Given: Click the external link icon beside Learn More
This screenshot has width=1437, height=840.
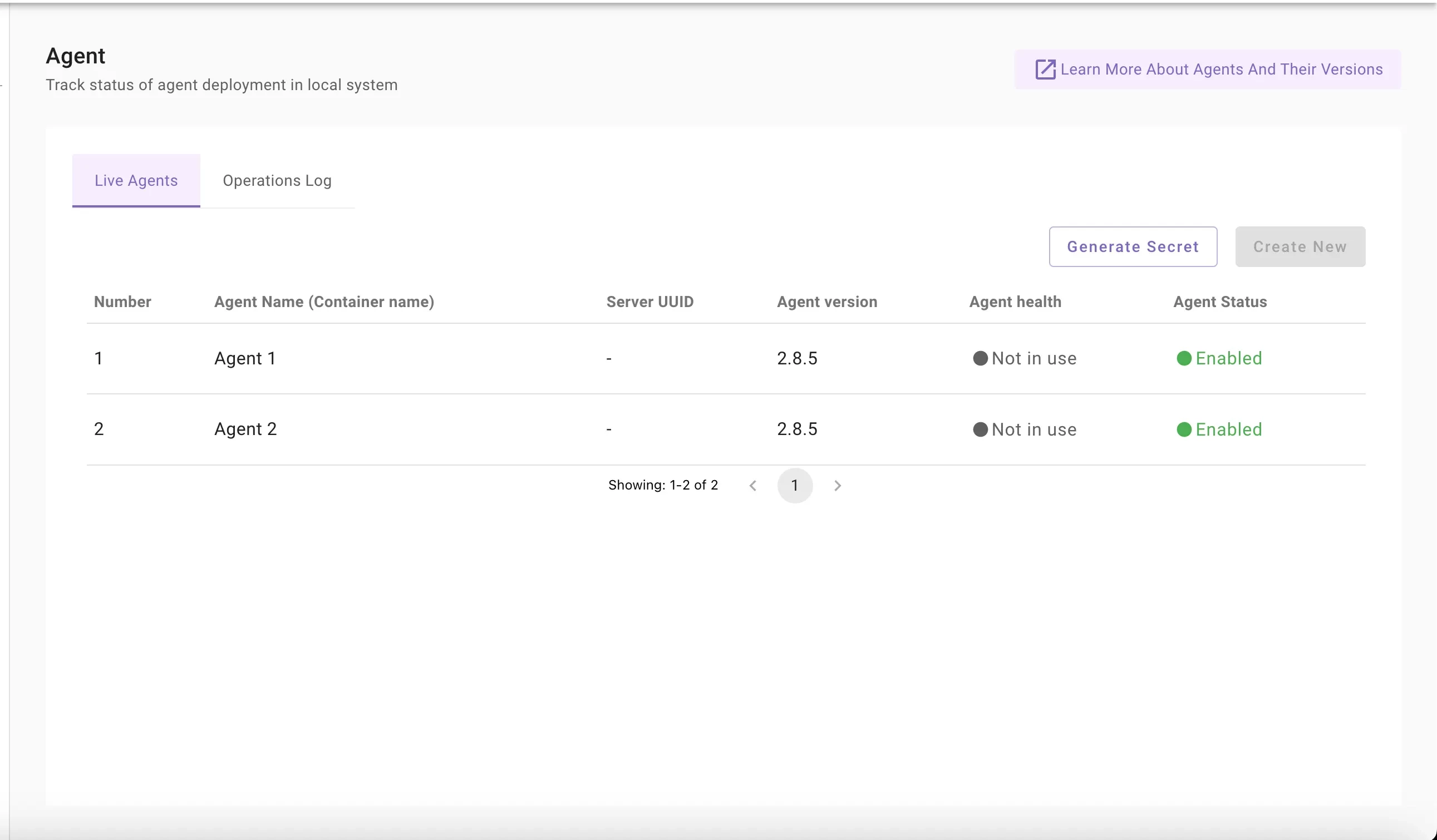Looking at the screenshot, I should pos(1045,70).
